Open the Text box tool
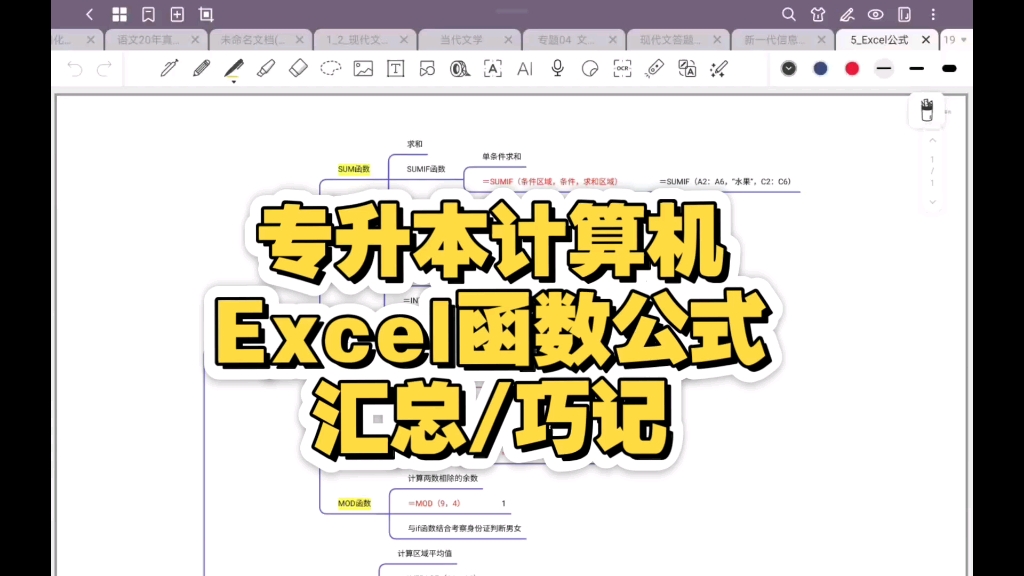This screenshot has width=1024, height=576. pos(394,68)
